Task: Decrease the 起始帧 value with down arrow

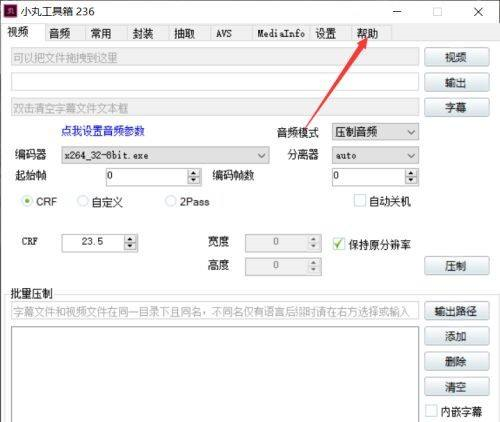Action: coord(194,180)
